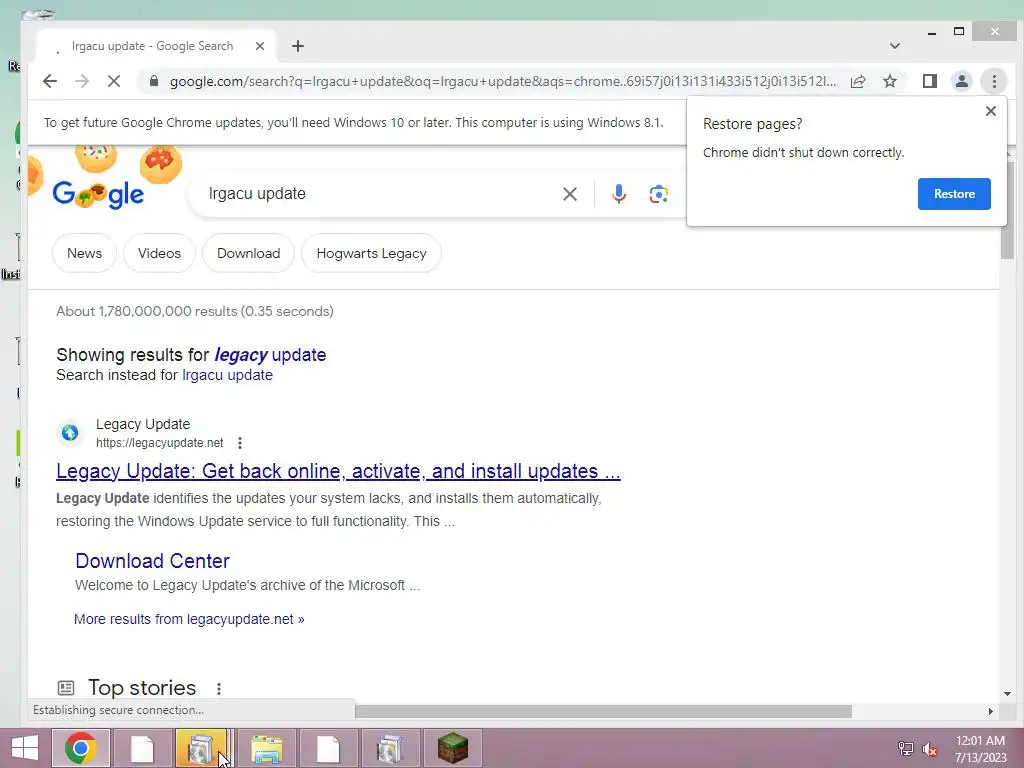
Task: Open Legacy Update result title link
Action: click(x=338, y=471)
